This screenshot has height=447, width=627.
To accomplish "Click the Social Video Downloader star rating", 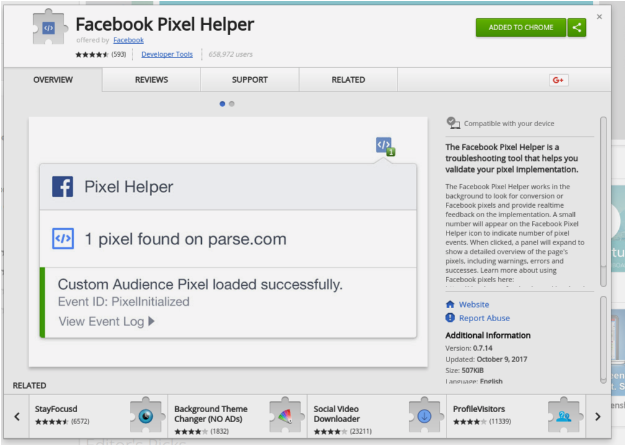I will 330,432.
